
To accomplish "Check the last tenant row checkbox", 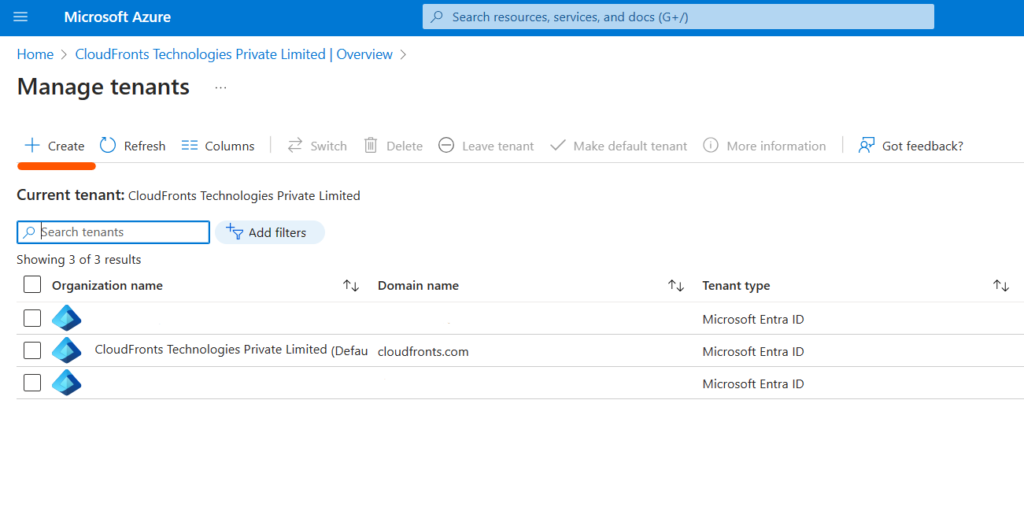I will (x=32, y=383).
